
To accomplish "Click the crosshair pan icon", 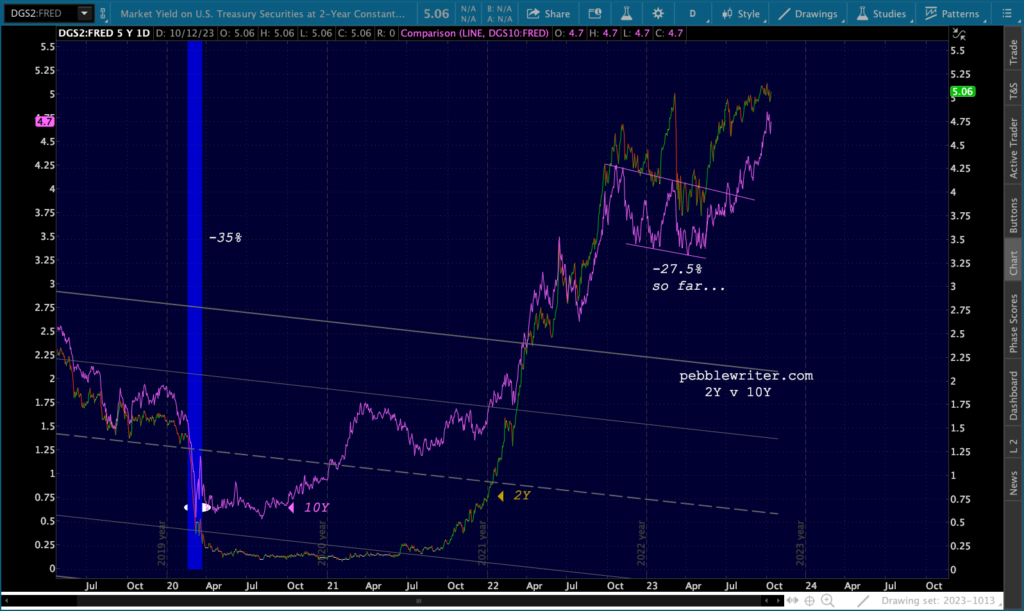I will (x=810, y=601).
